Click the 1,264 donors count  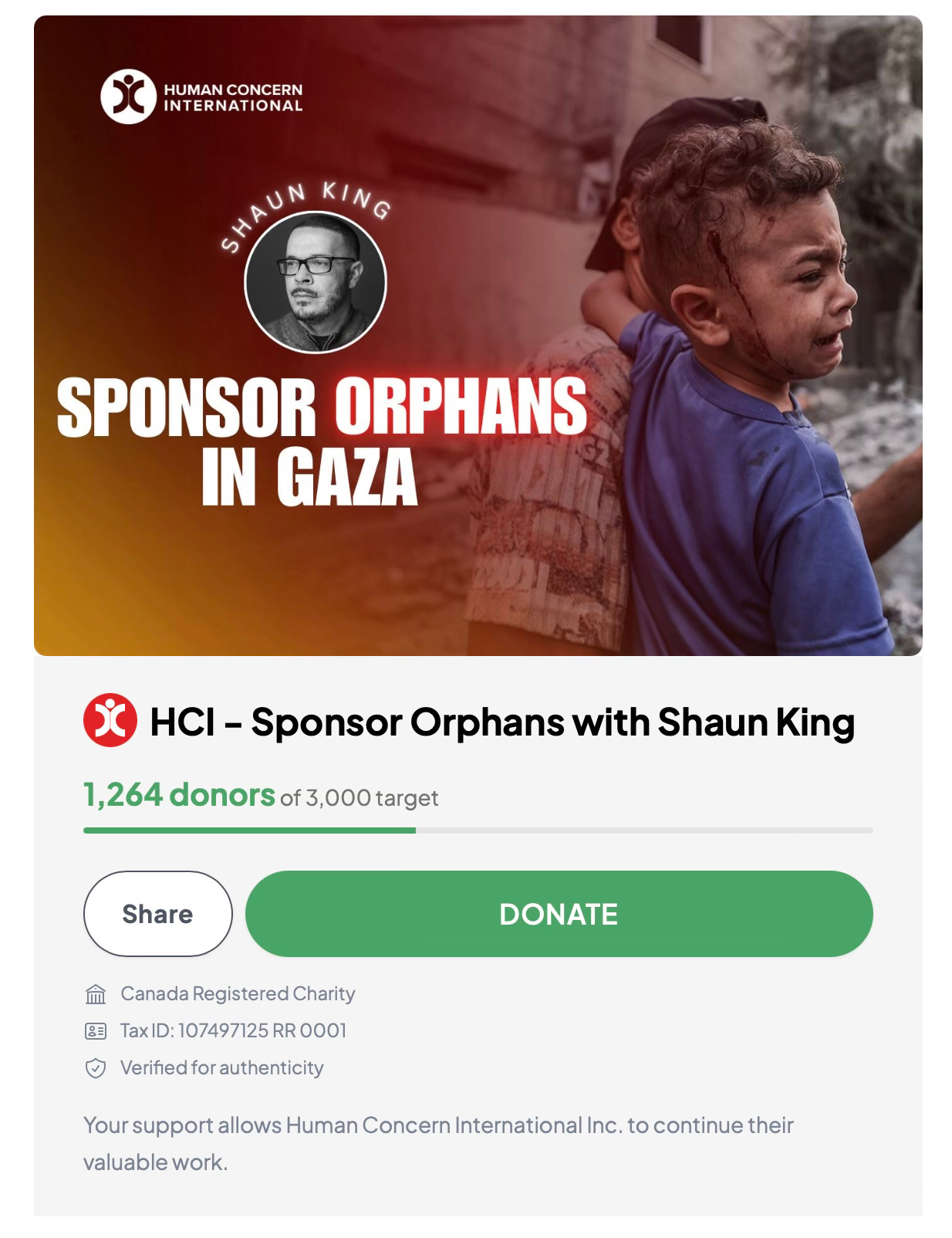179,794
